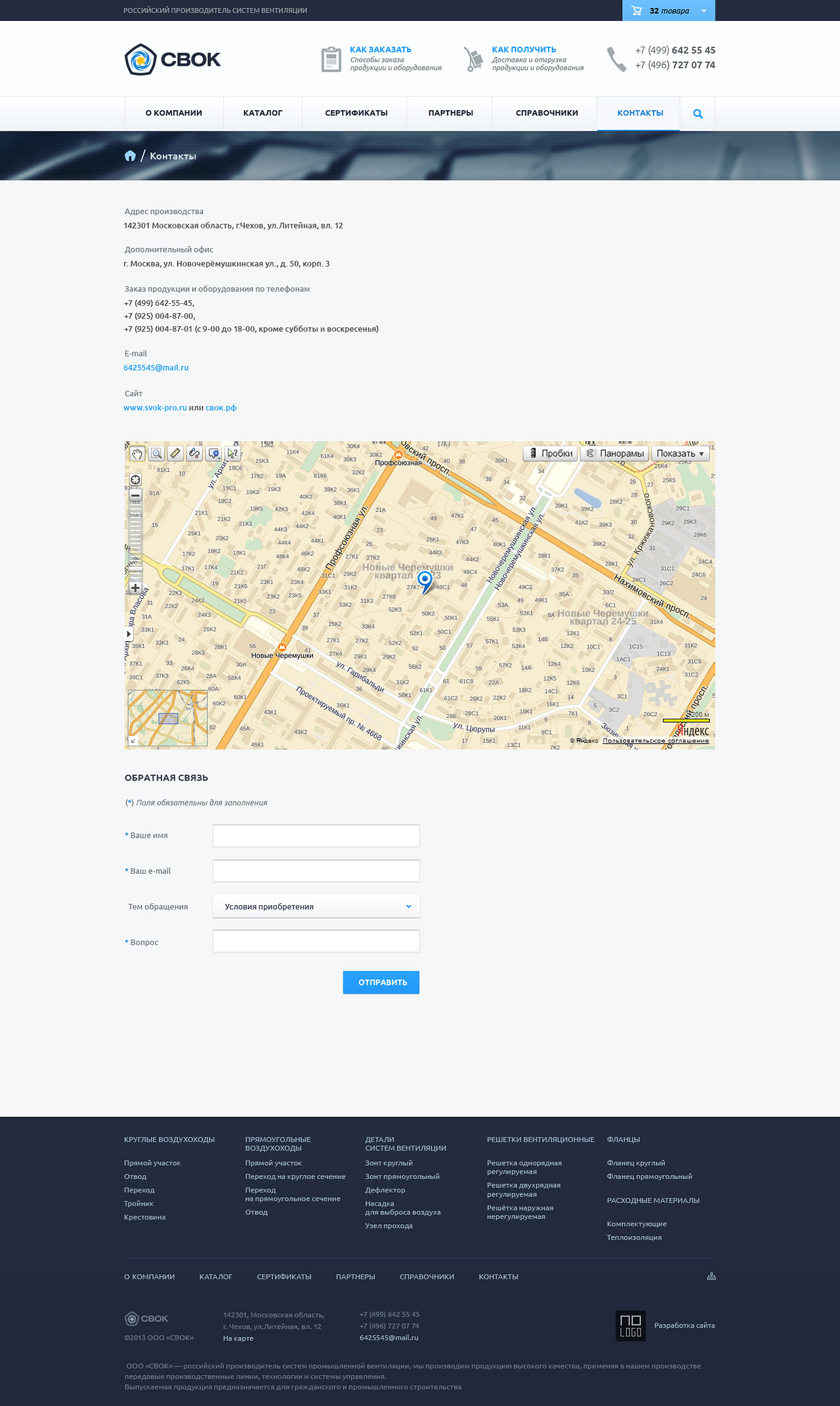Open the Каталог menu item
This screenshot has height=1406, width=840.
262,113
